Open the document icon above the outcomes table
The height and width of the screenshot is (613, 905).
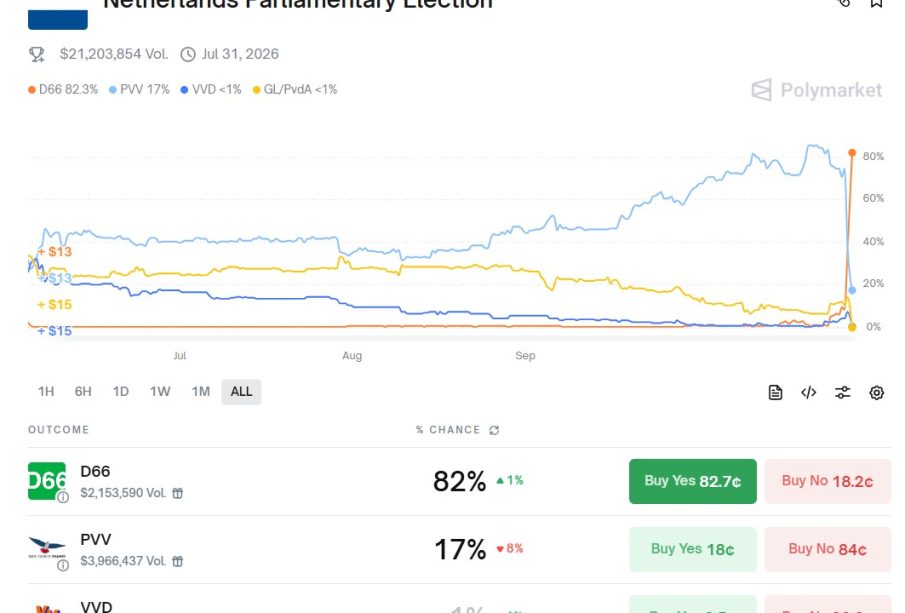click(x=775, y=393)
